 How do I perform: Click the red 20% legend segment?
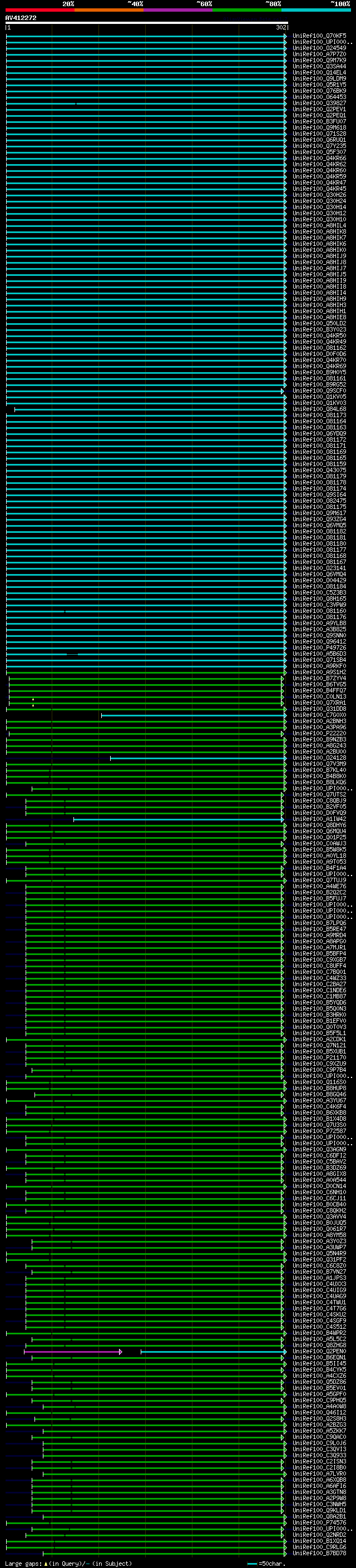(39, 10)
